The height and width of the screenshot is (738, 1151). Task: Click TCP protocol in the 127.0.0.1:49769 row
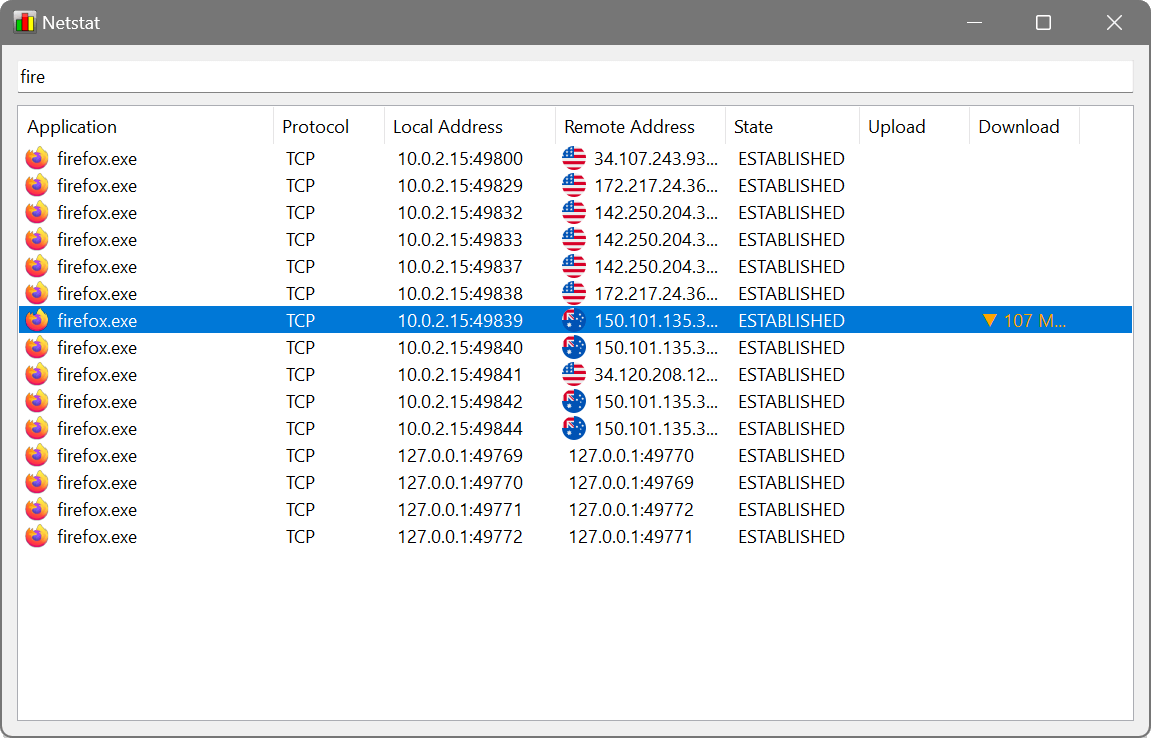(300, 455)
